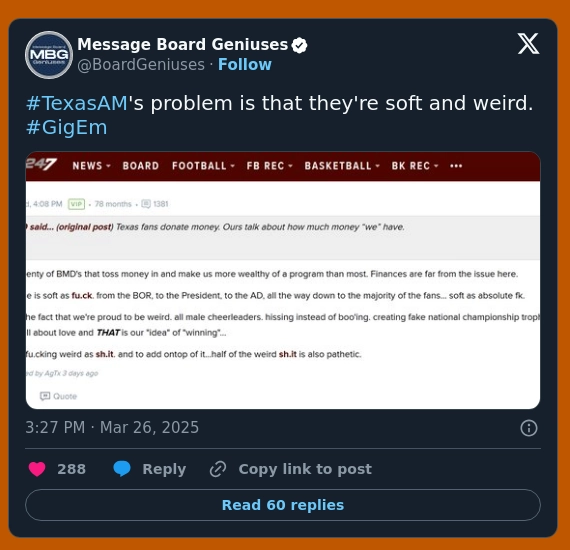Expand the NEWS dropdown in the image

[x=91, y=166]
